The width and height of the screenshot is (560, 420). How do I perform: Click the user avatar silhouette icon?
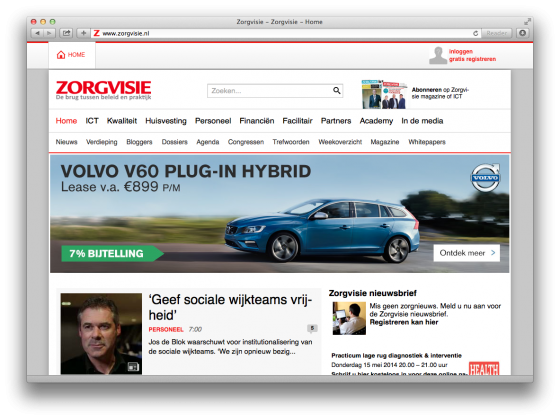tap(438, 55)
